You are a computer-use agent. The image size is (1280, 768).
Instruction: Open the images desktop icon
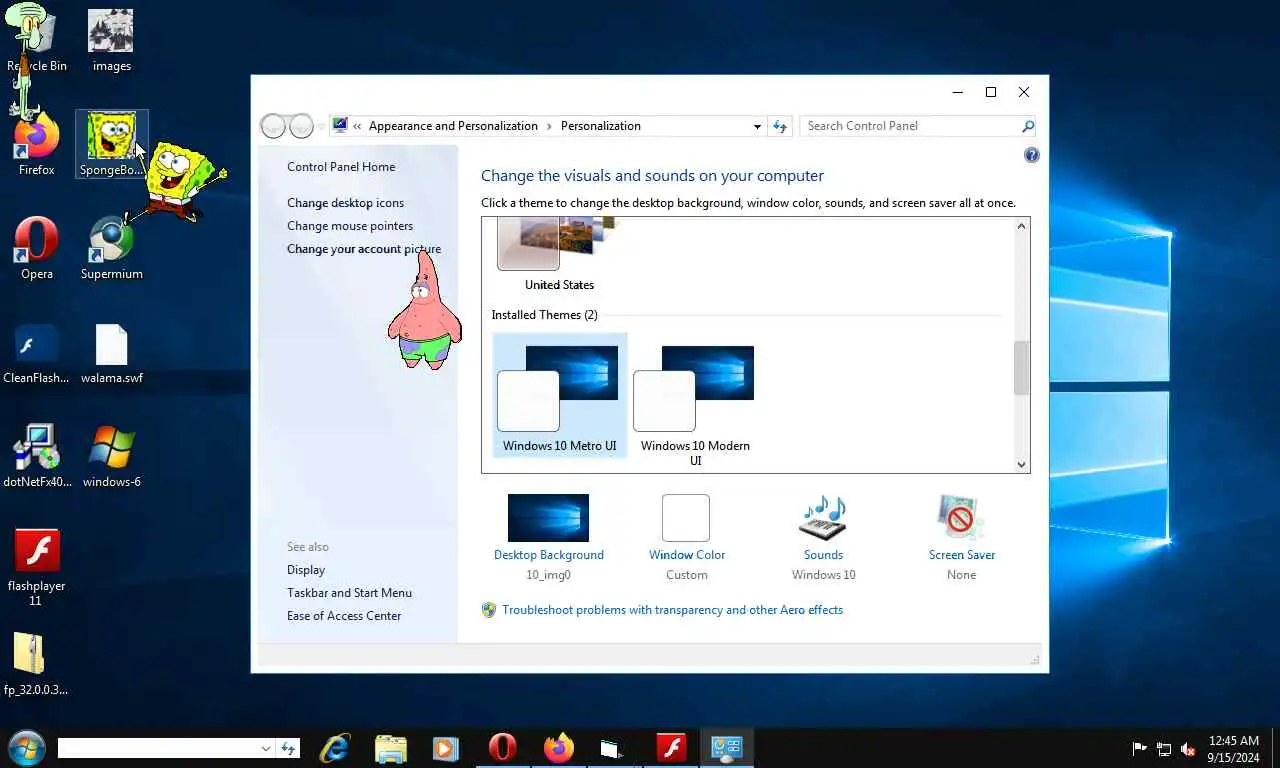tap(111, 40)
